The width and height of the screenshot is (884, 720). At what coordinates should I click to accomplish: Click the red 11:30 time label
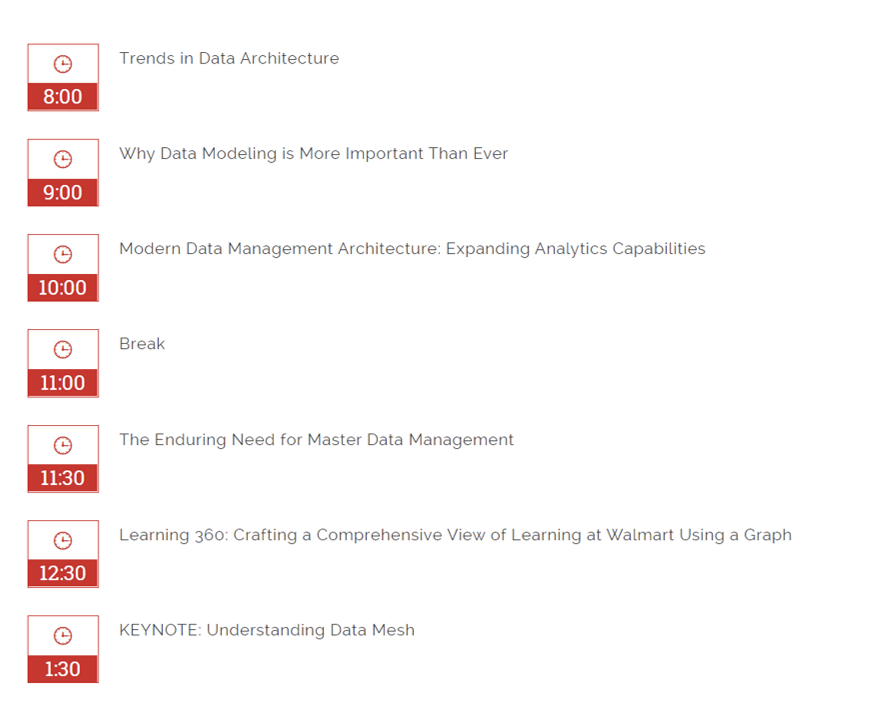63,478
